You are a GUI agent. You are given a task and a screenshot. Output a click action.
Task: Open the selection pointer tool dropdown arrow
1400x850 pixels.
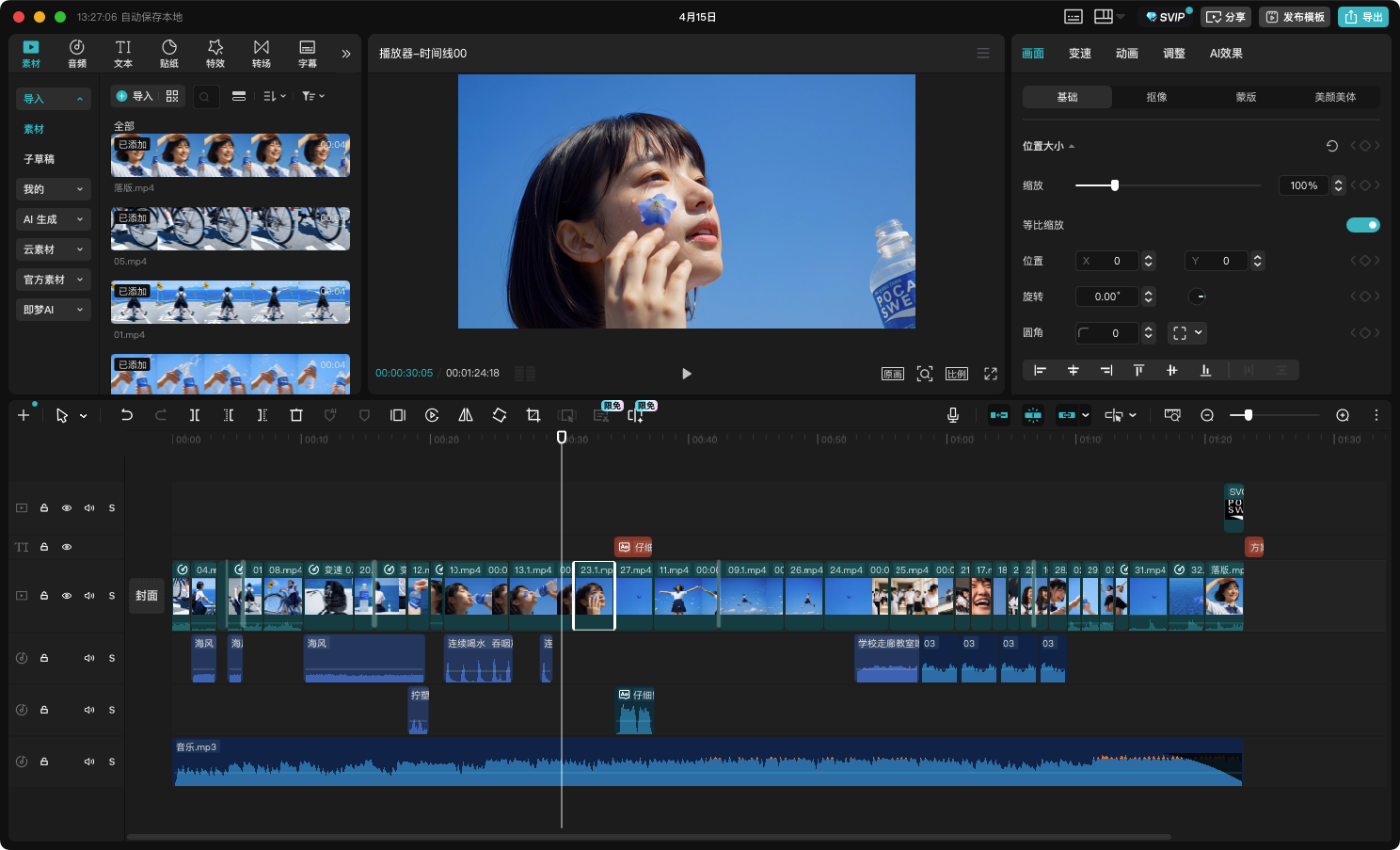pyautogui.click(x=84, y=416)
